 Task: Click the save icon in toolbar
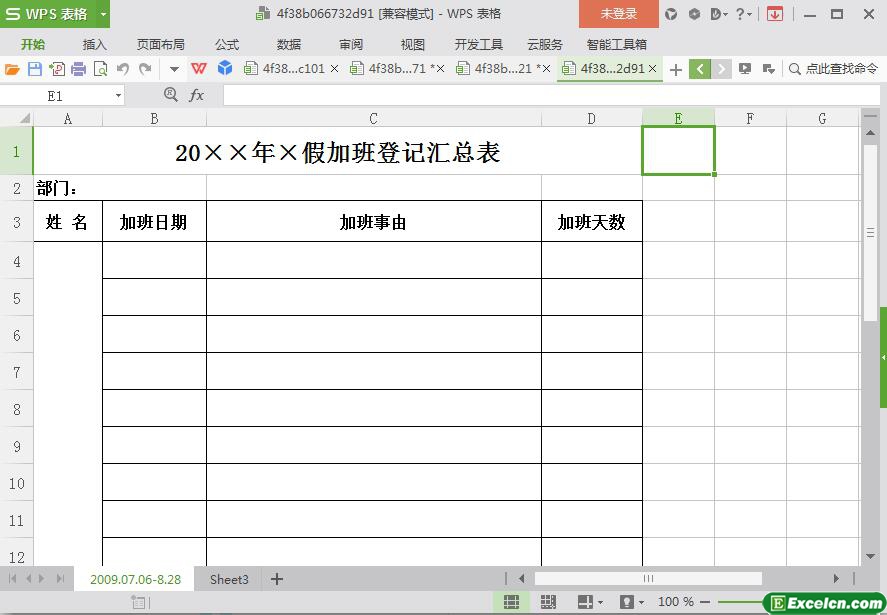click(34, 69)
